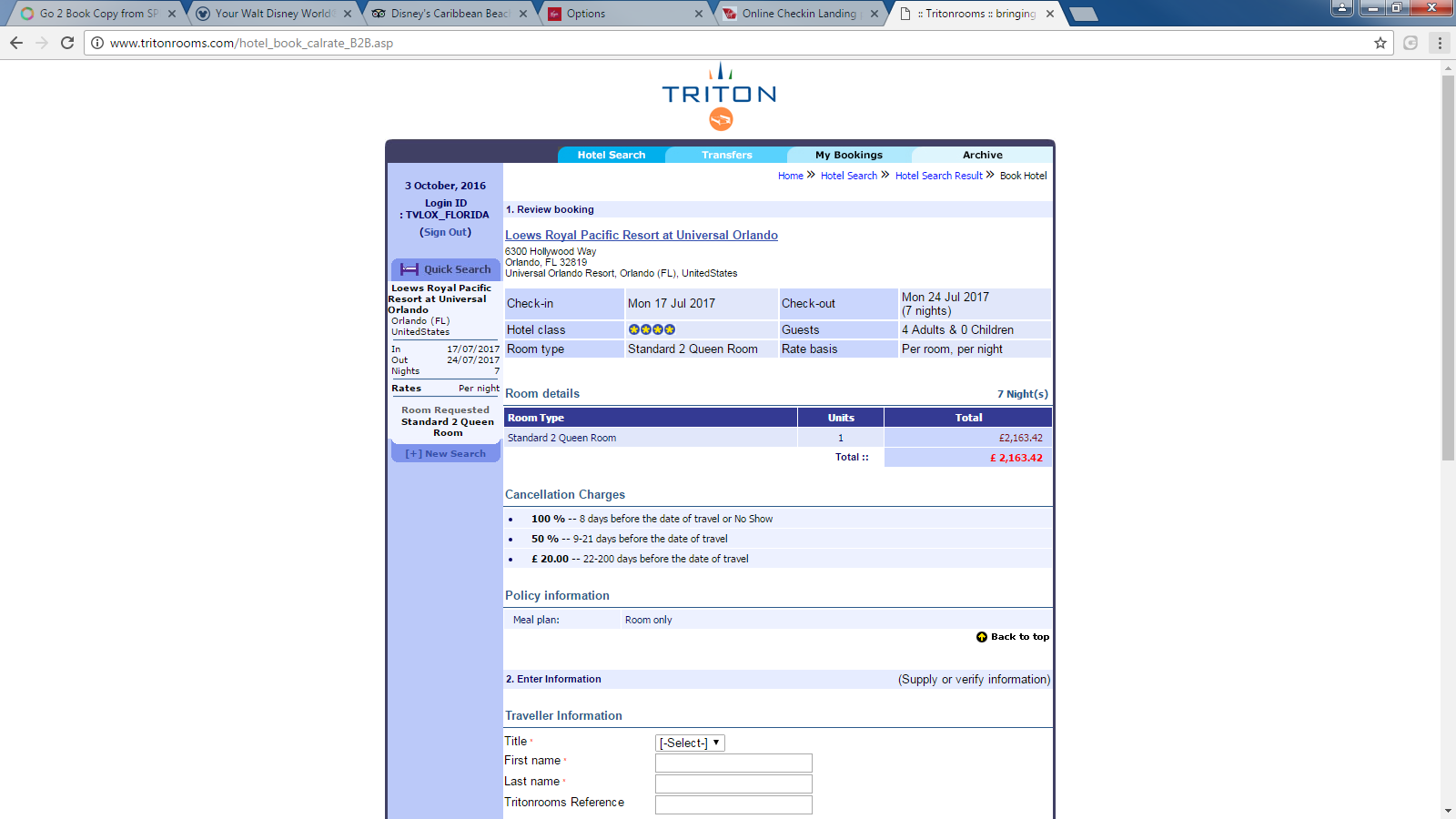Click the check-out date 'Mon 24 Jul 2017'
This screenshot has height=819, width=1456.
[x=945, y=297]
